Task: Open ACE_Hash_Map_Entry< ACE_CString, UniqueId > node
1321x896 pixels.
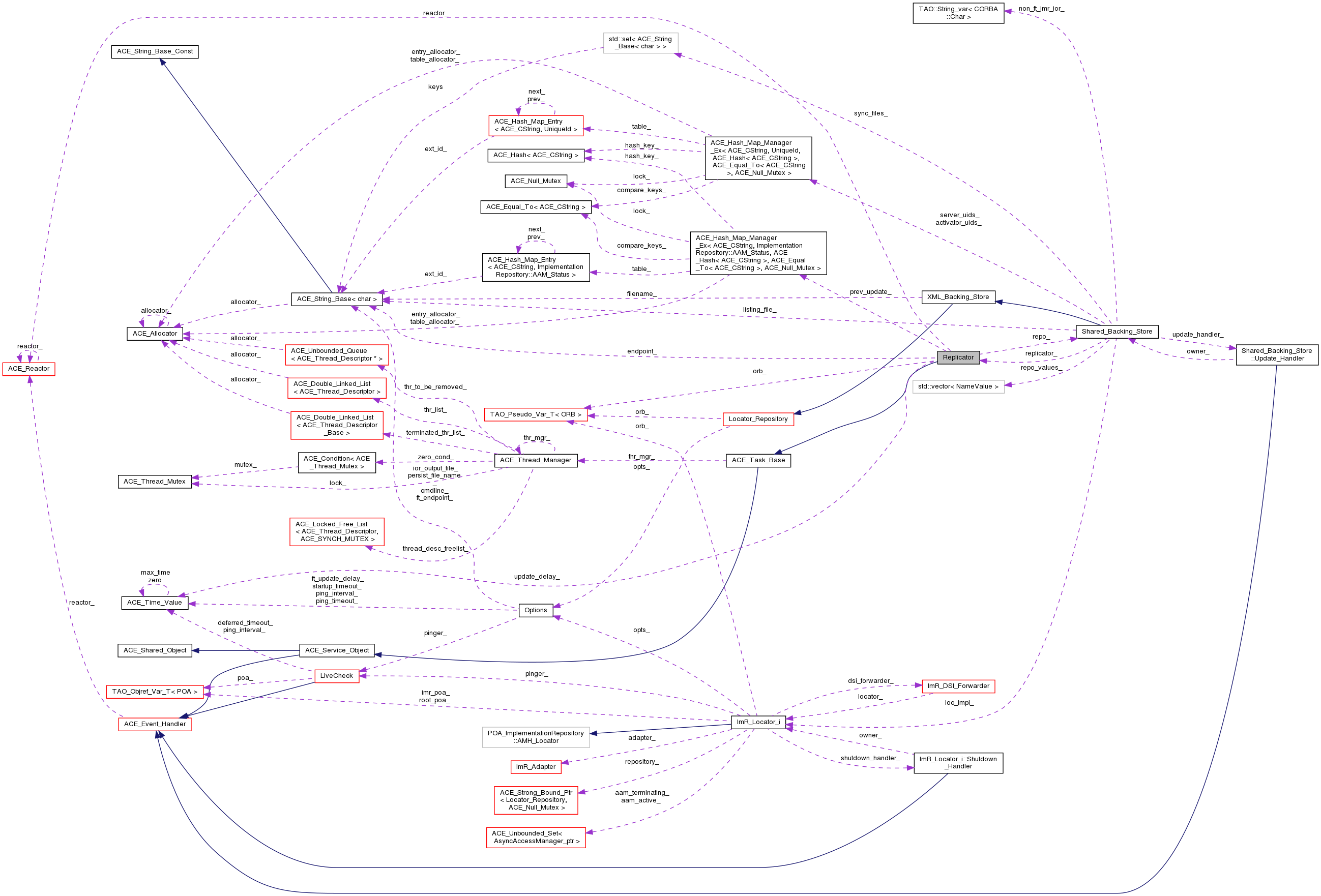Action: click(x=536, y=126)
